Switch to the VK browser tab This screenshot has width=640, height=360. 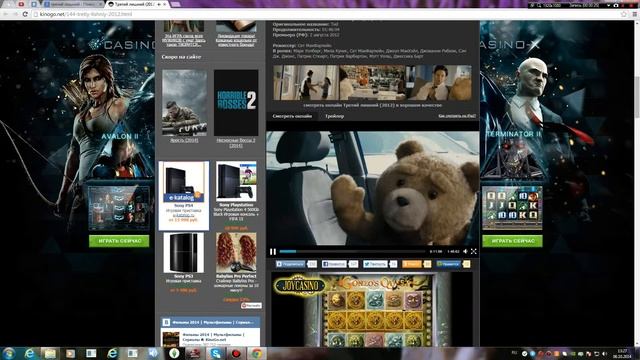click(34, 4)
